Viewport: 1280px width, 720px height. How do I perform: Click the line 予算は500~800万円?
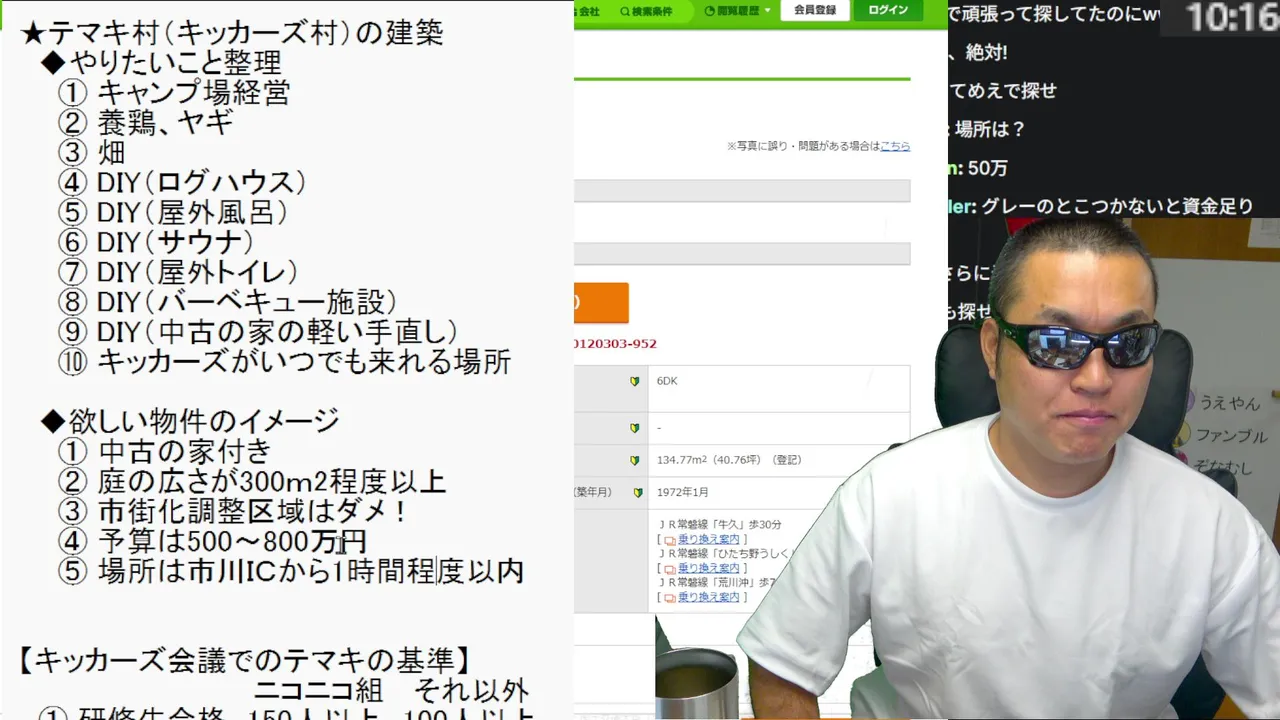213,542
